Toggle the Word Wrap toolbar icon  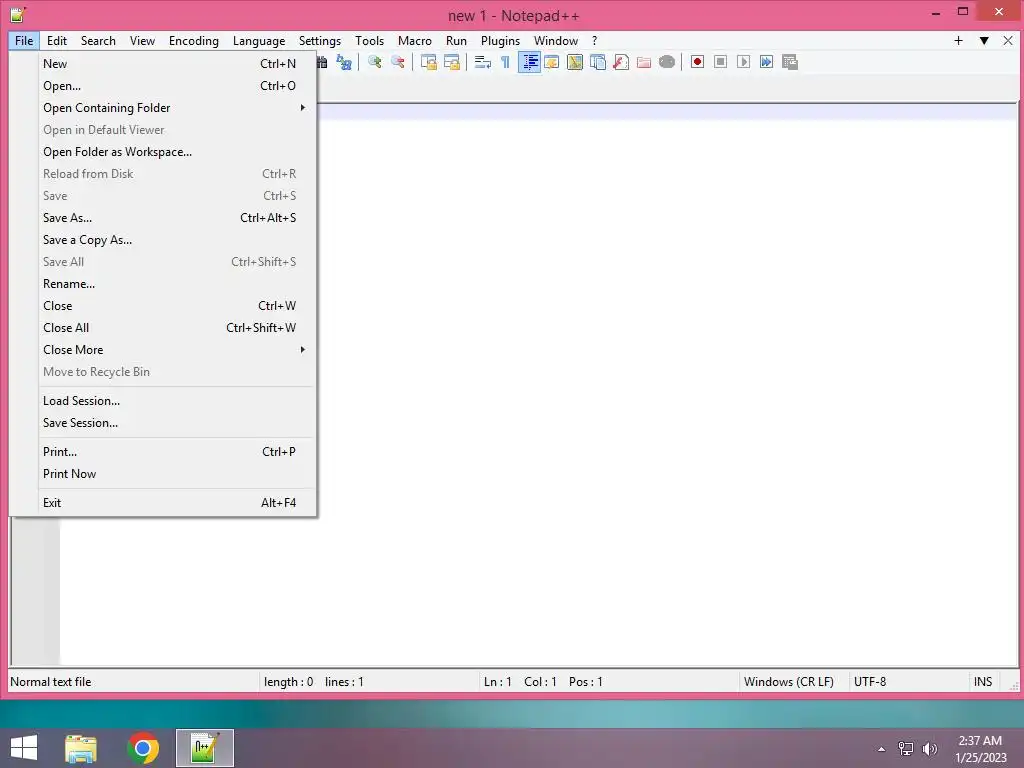point(483,62)
